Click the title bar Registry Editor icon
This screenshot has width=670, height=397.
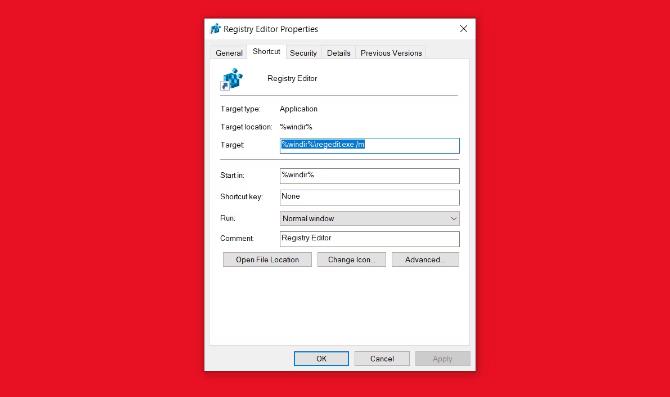pos(215,29)
